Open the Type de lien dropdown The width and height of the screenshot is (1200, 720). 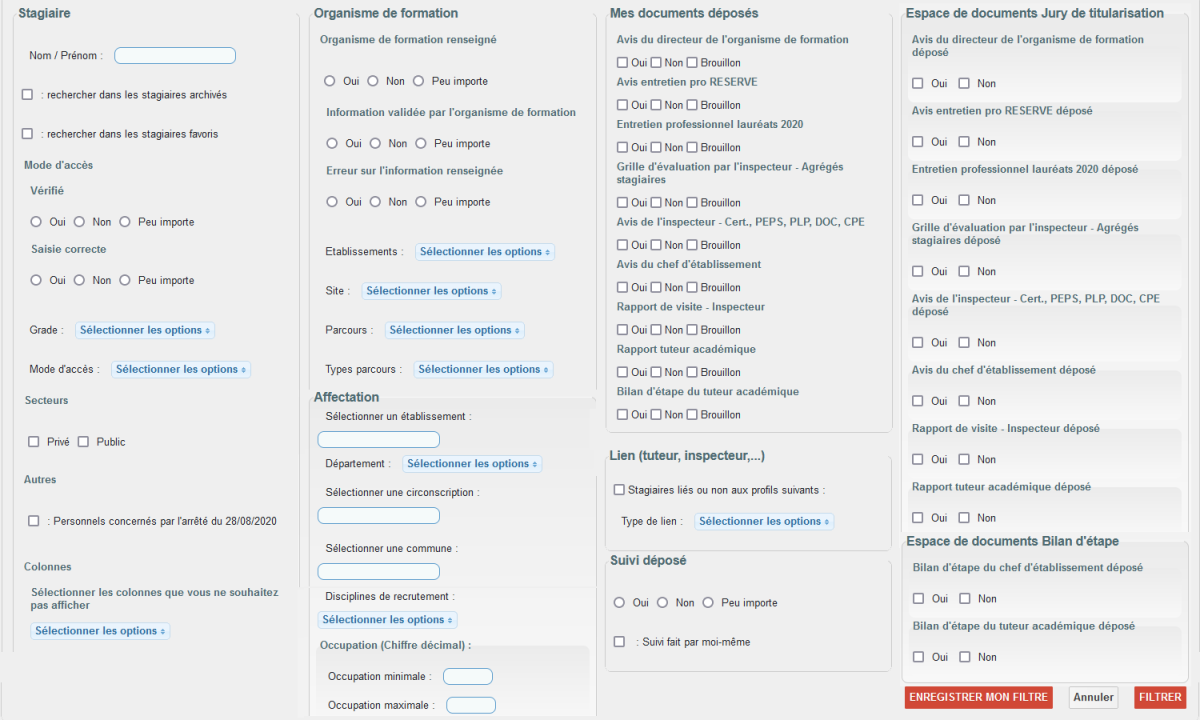point(764,522)
